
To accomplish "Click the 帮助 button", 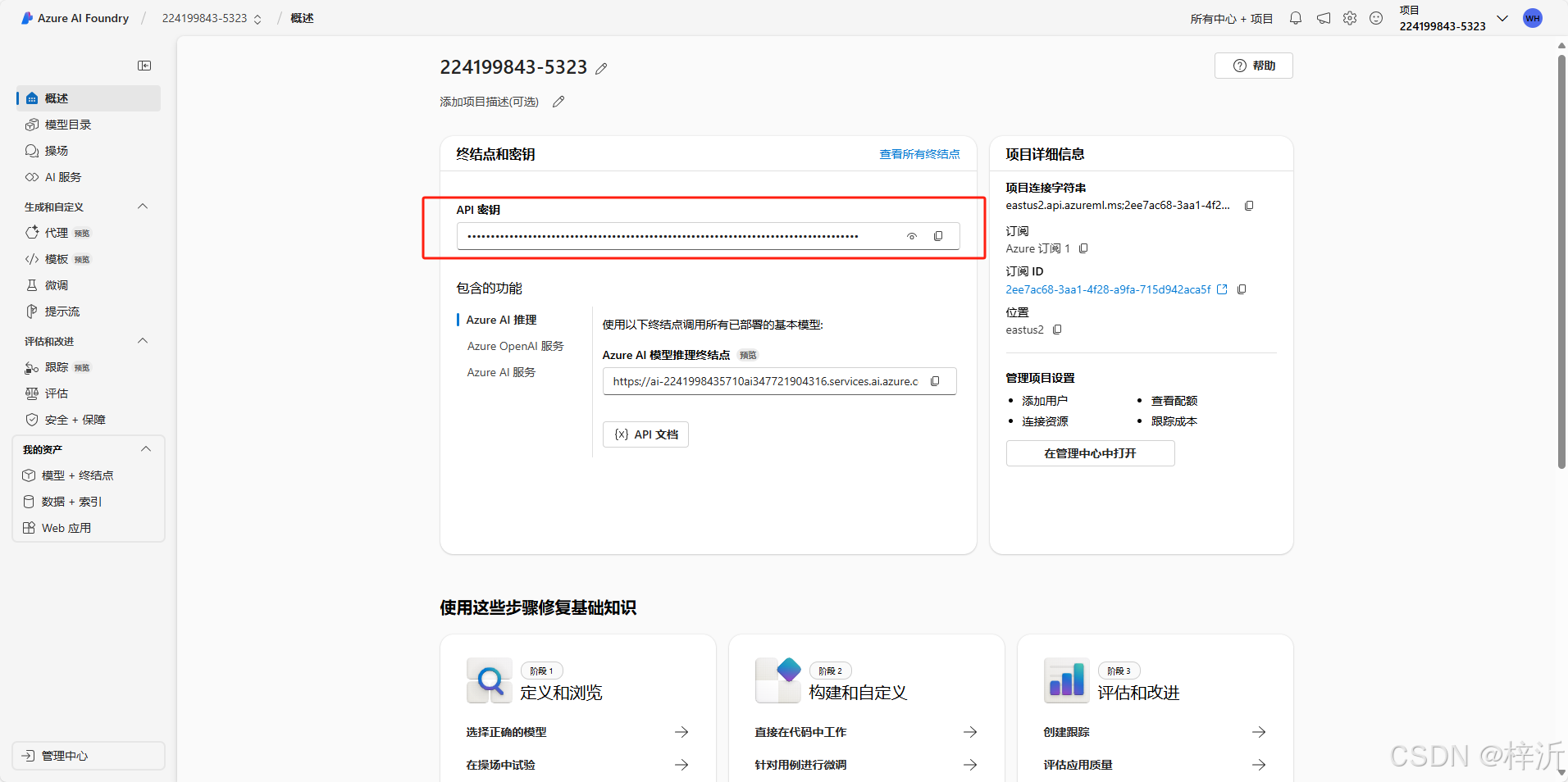I will [1254, 66].
